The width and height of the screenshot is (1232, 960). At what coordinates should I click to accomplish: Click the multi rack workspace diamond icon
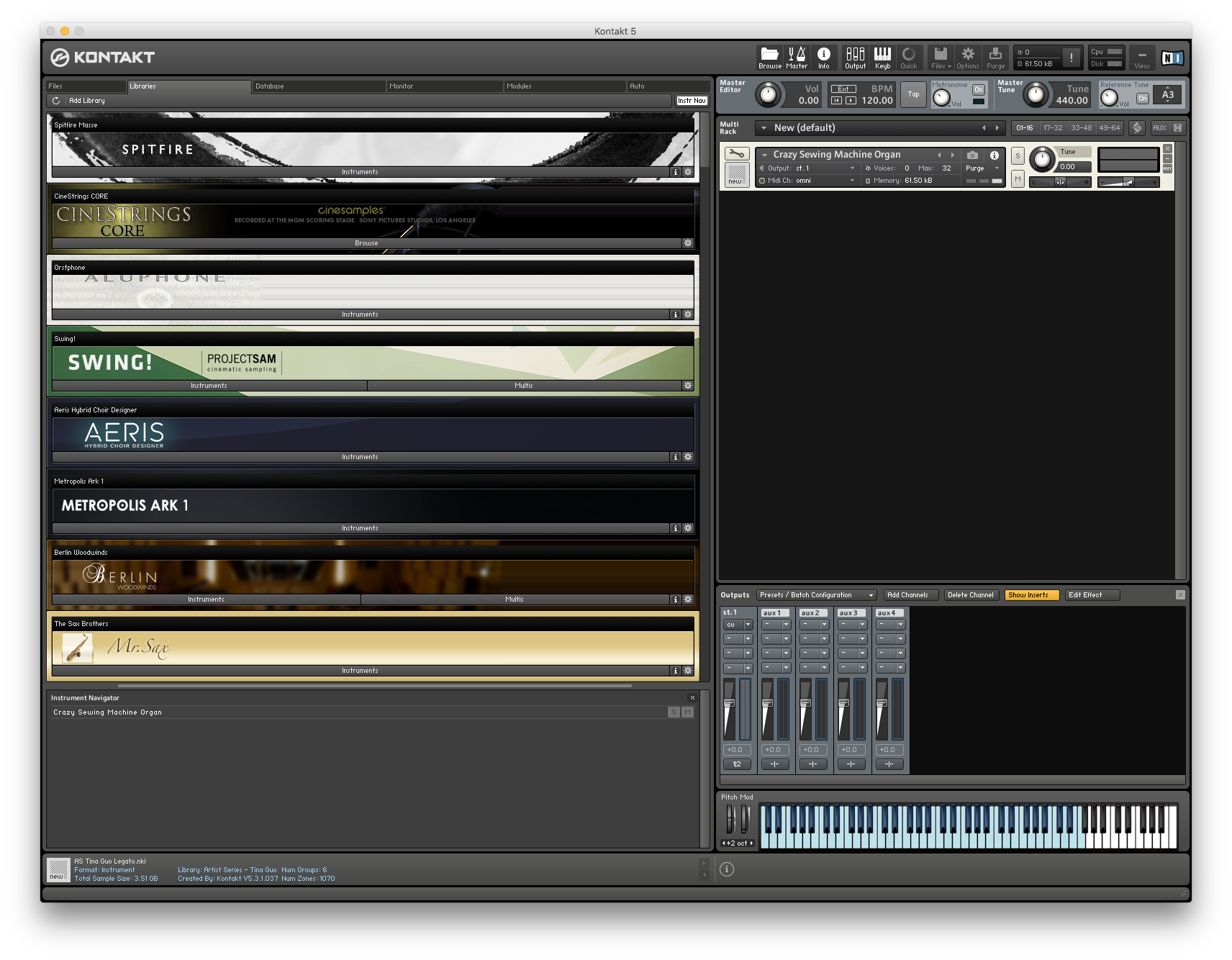click(1137, 127)
